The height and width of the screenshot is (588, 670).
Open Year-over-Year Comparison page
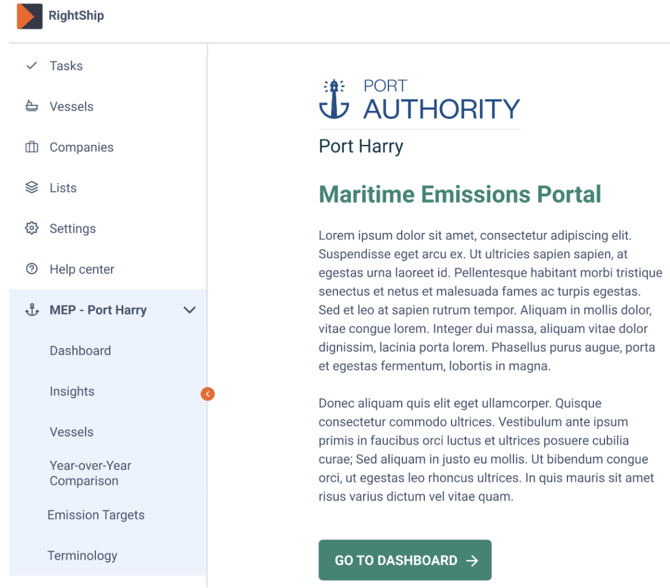tap(91, 473)
